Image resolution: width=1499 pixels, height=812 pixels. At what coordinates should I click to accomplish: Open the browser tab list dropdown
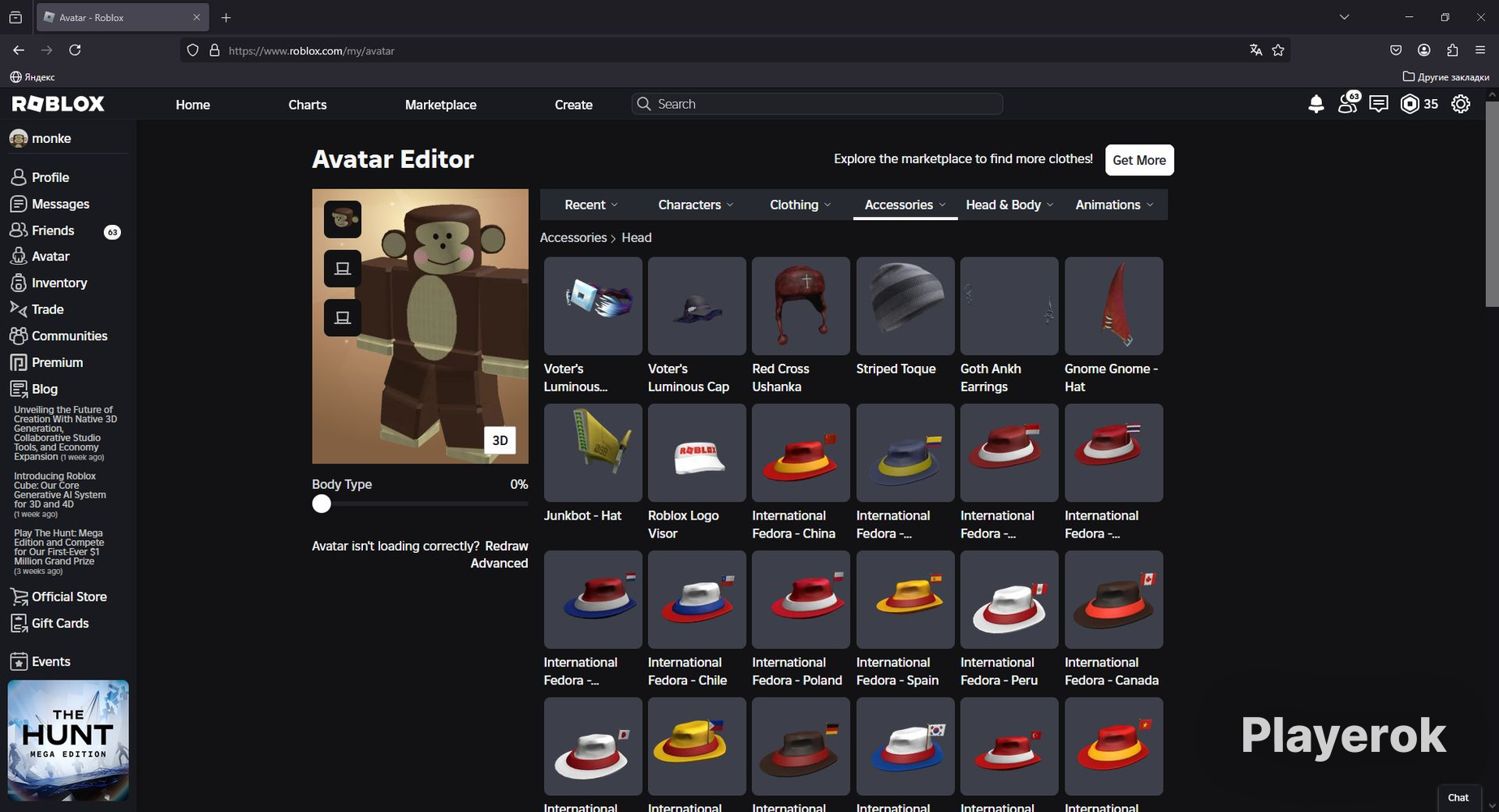click(1344, 17)
